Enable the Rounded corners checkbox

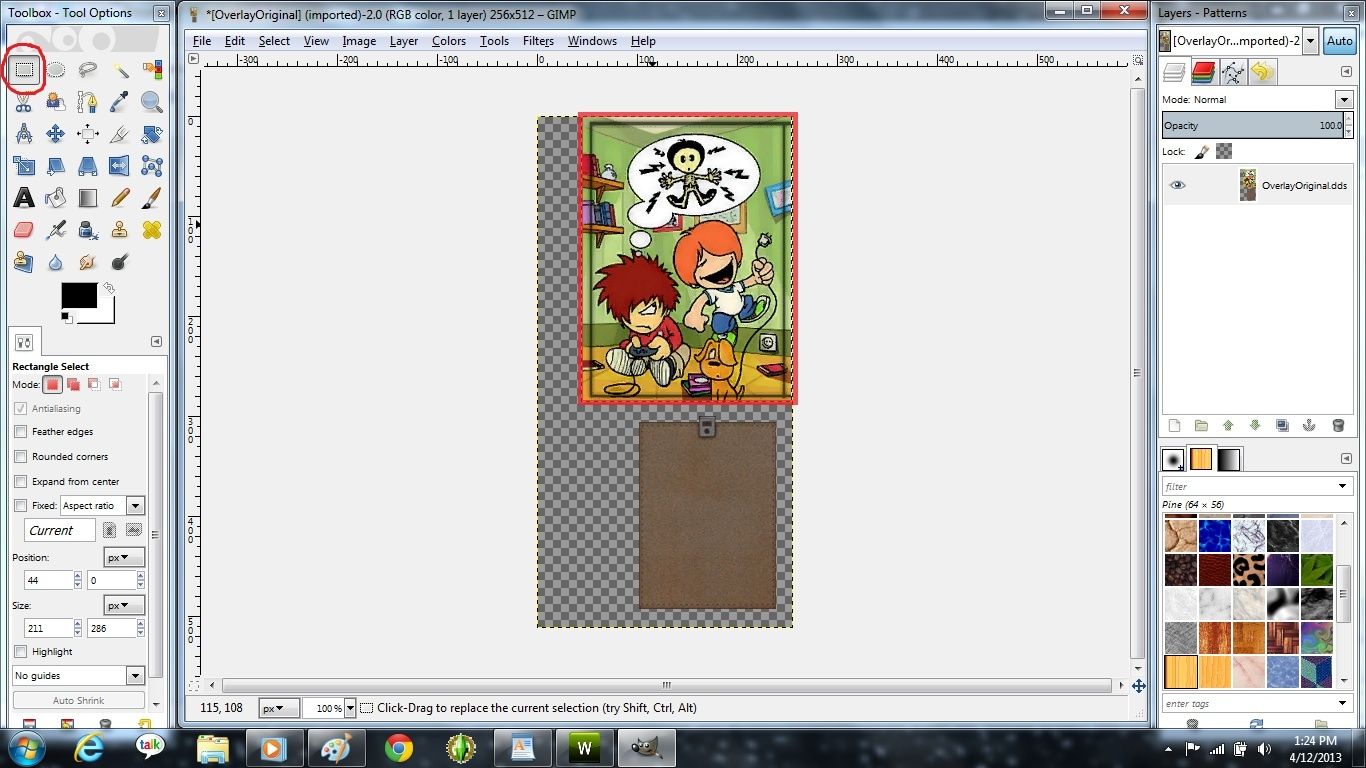(21, 456)
